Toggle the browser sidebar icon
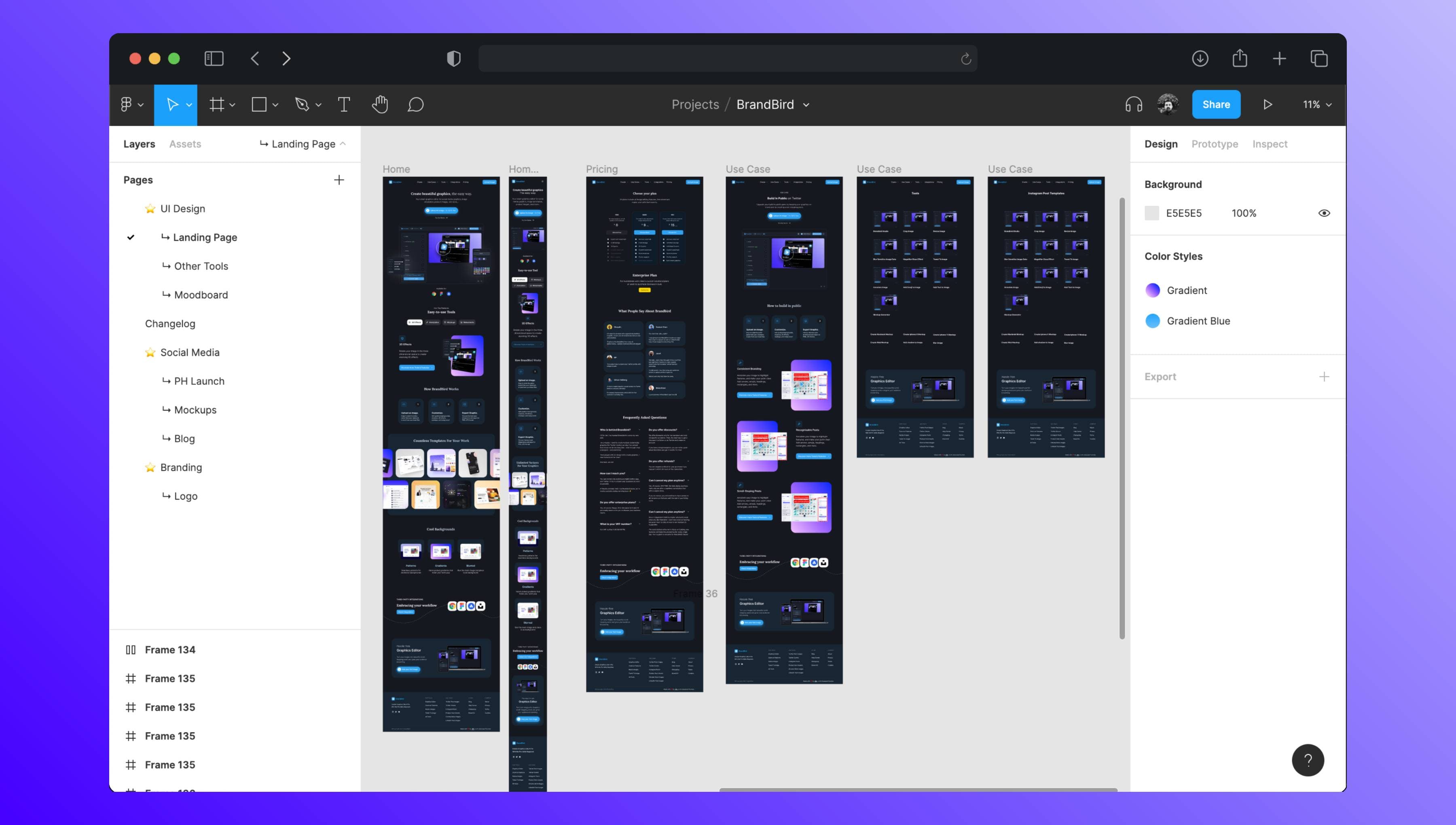The image size is (1456, 825). tap(214, 58)
